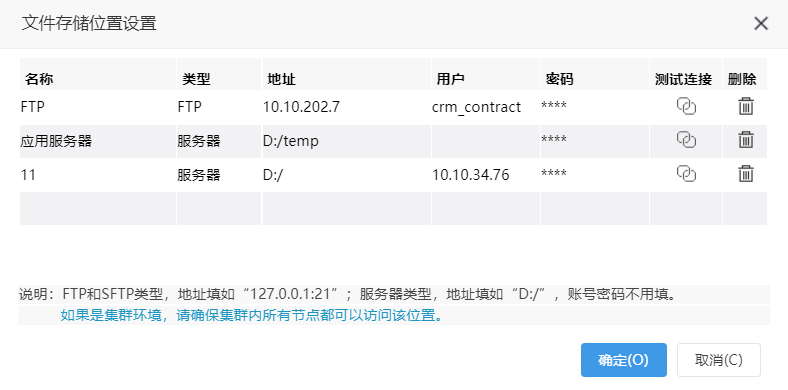
Task: Click the 取消(C) button
Action: click(719, 360)
